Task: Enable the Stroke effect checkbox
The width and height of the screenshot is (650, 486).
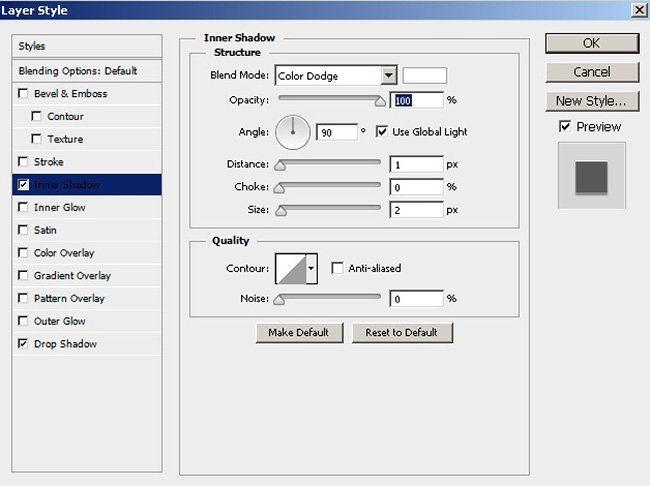Action: (x=23, y=162)
